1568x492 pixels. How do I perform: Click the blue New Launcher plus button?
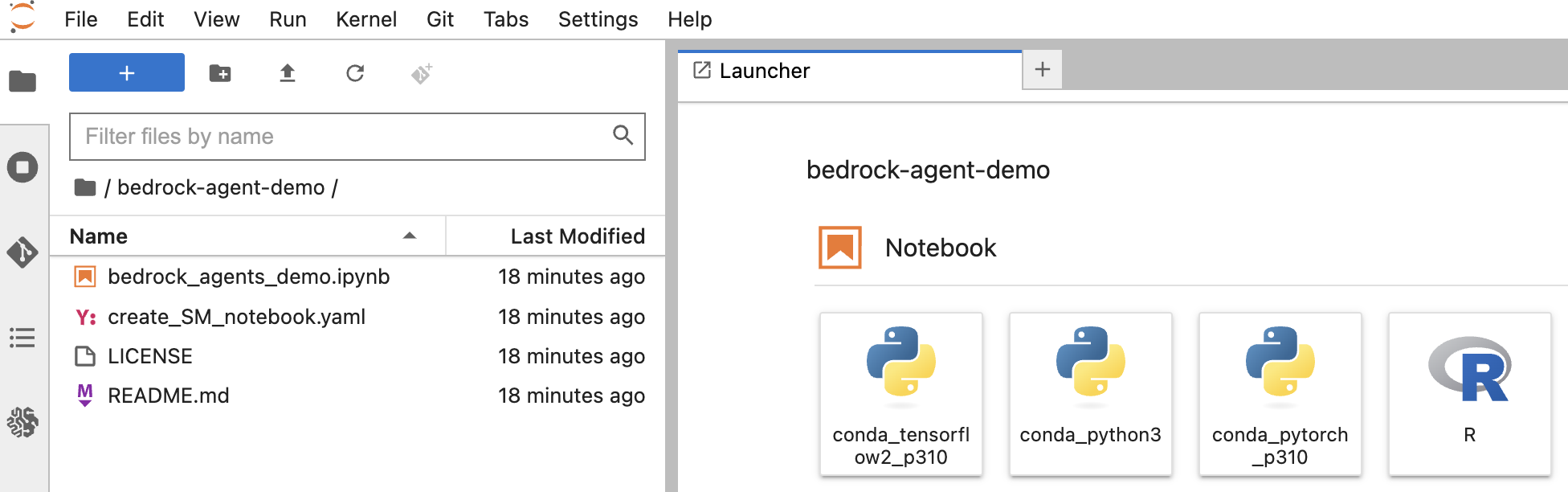click(127, 72)
